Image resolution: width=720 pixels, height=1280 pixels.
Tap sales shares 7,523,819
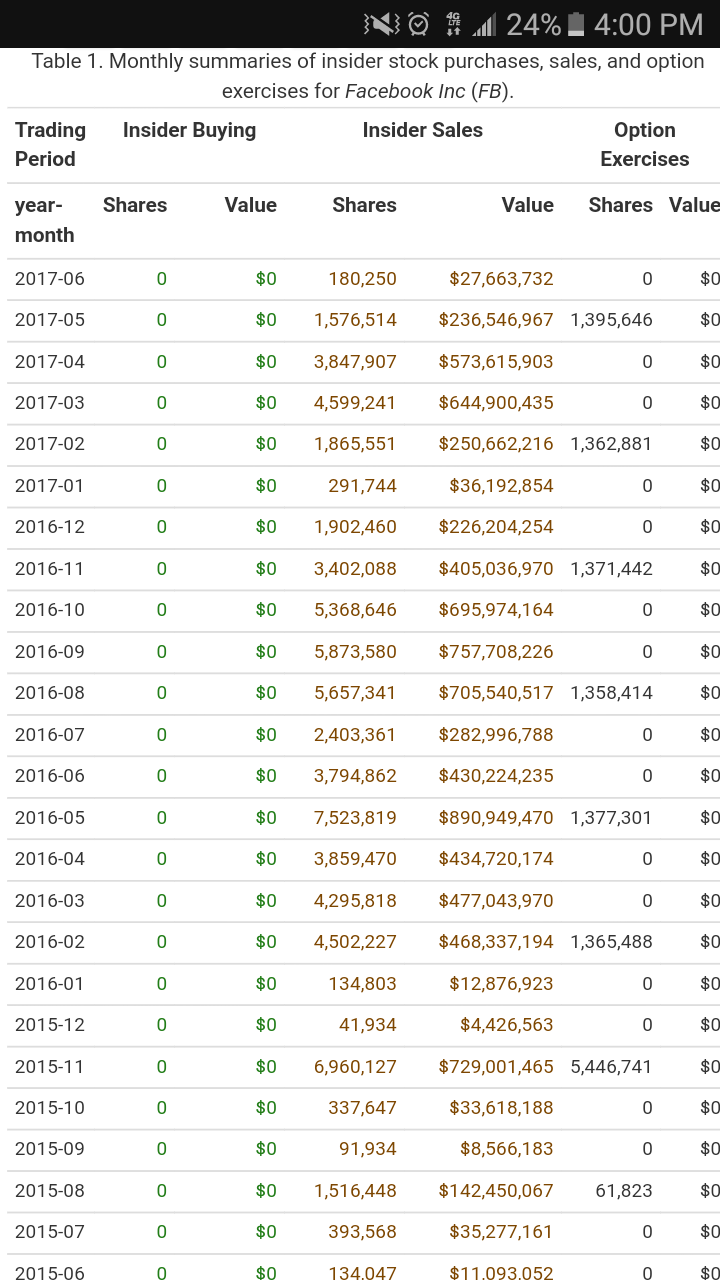[x=355, y=818]
